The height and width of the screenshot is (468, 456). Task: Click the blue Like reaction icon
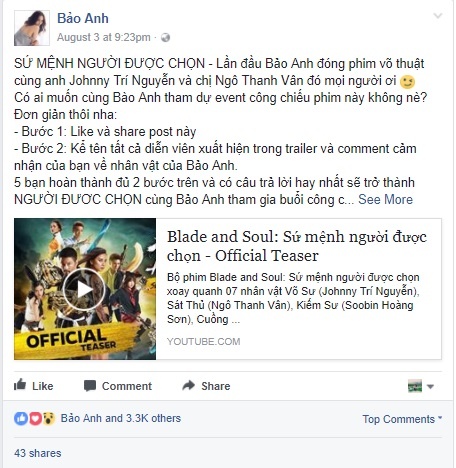pyautogui.click(x=21, y=418)
